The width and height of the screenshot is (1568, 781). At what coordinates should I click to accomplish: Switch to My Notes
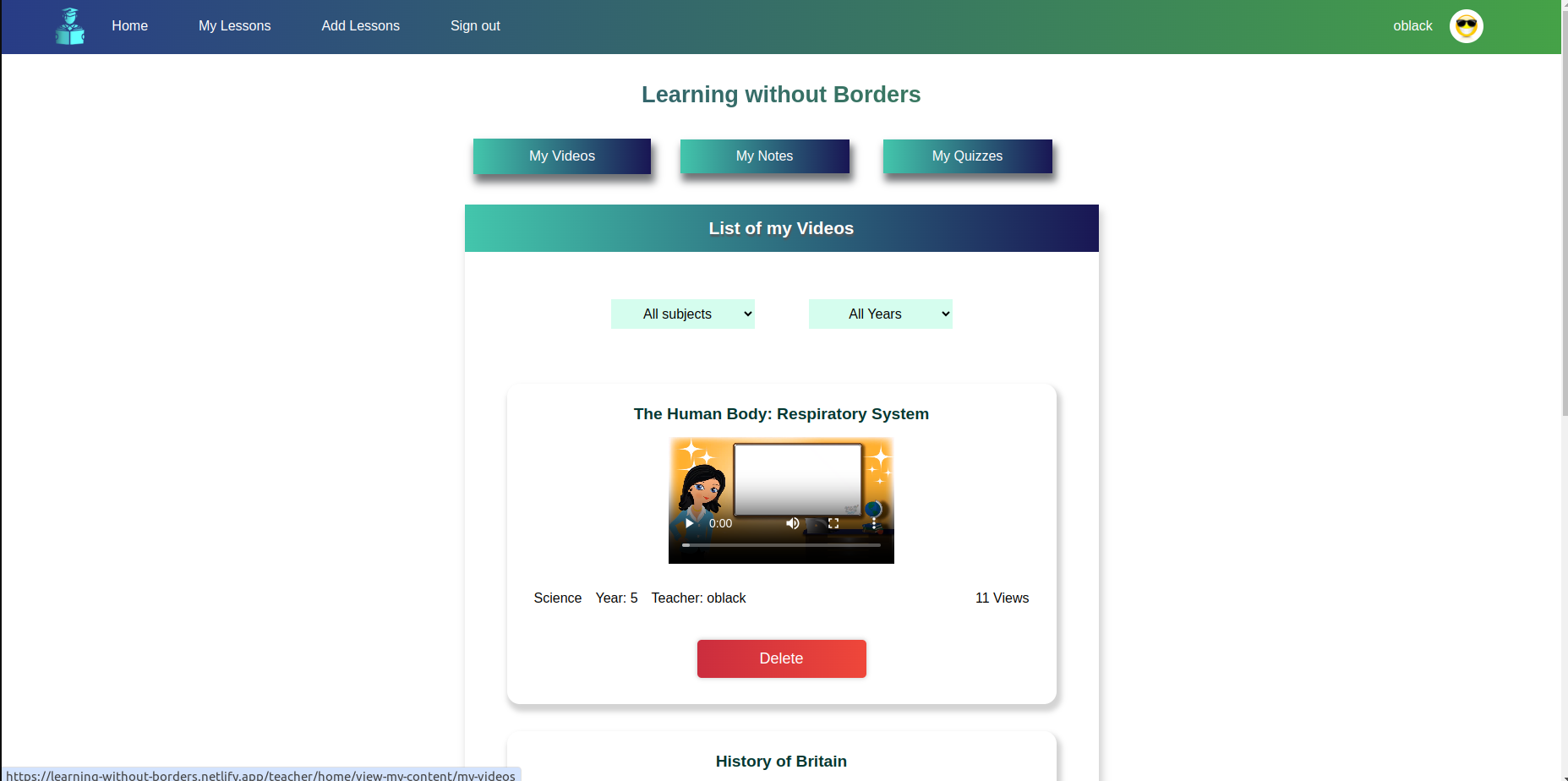point(764,156)
